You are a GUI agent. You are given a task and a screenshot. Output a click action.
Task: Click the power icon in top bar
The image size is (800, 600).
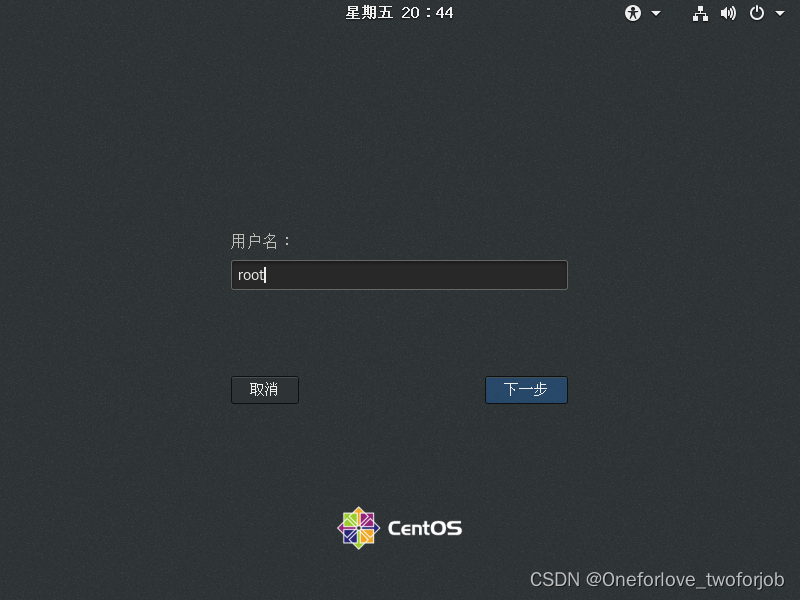click(757, 13)
